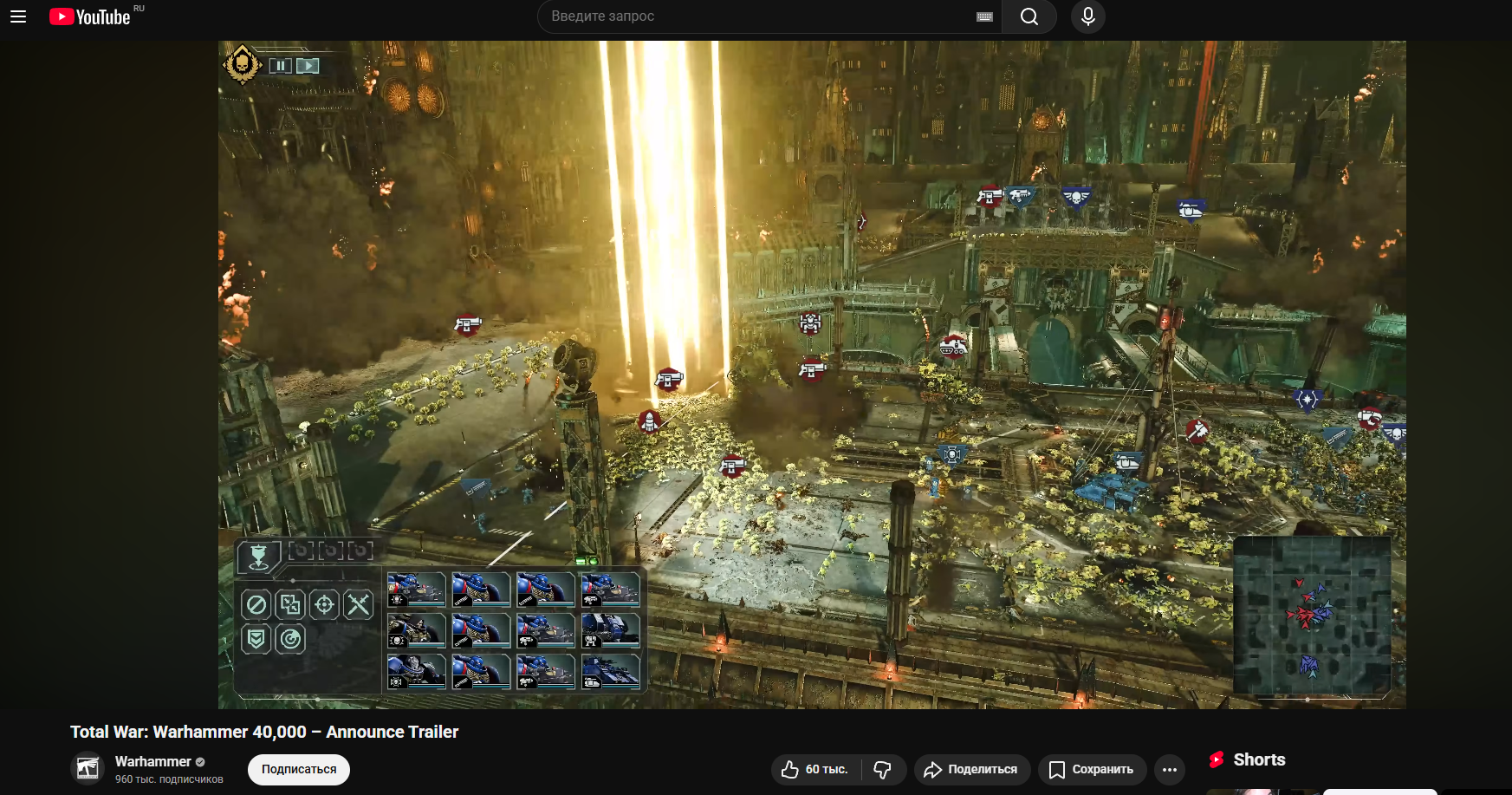The image size is (1512, 795).
Task: Click the magnifier search button
Action: point(1029,16)
